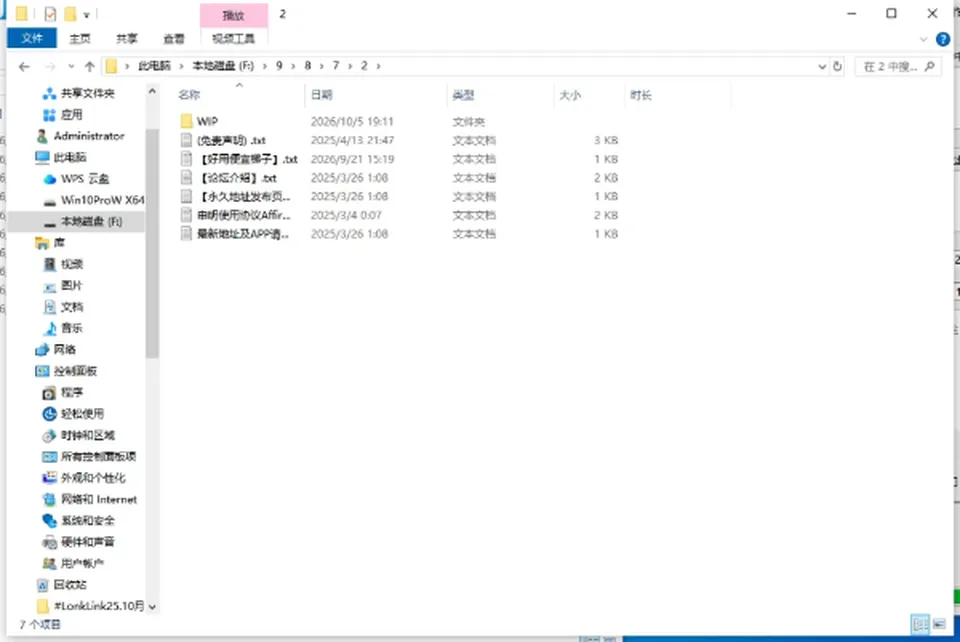Viewport: 960px width, 642px height.
Task: Click the 控制面板 icon in the navigation pane
Action: (42, 371)
